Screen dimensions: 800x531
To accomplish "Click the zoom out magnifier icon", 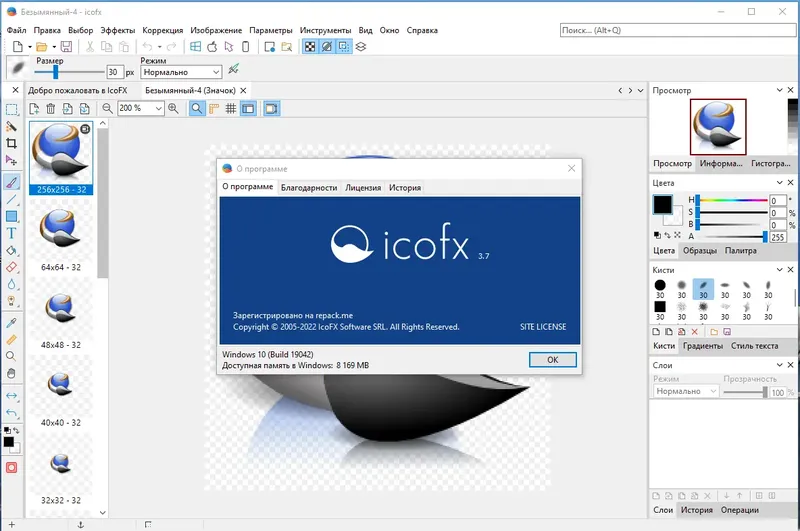I will [x=107, y=109].
